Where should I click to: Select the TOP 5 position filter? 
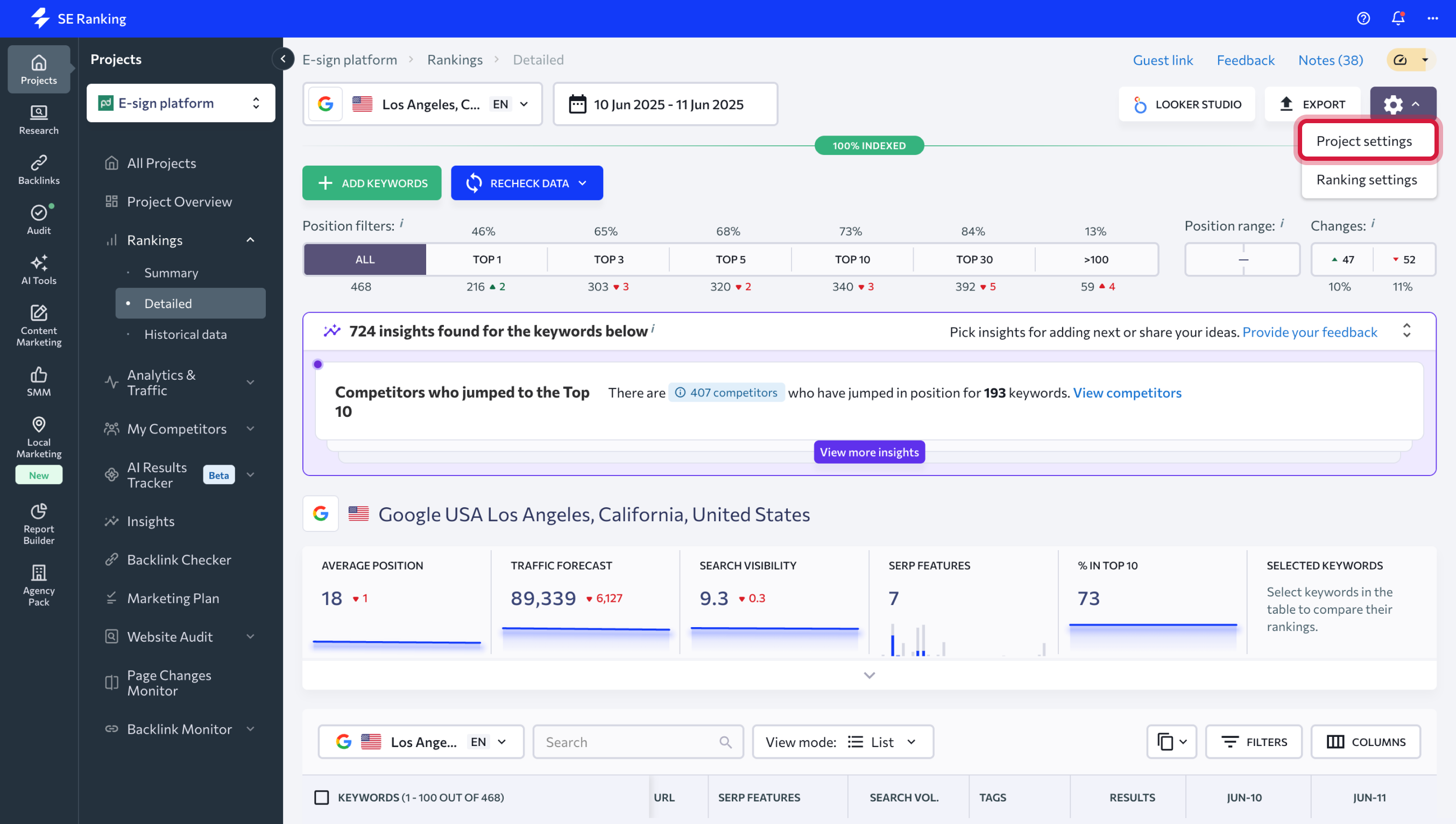(x=731, y=260)
